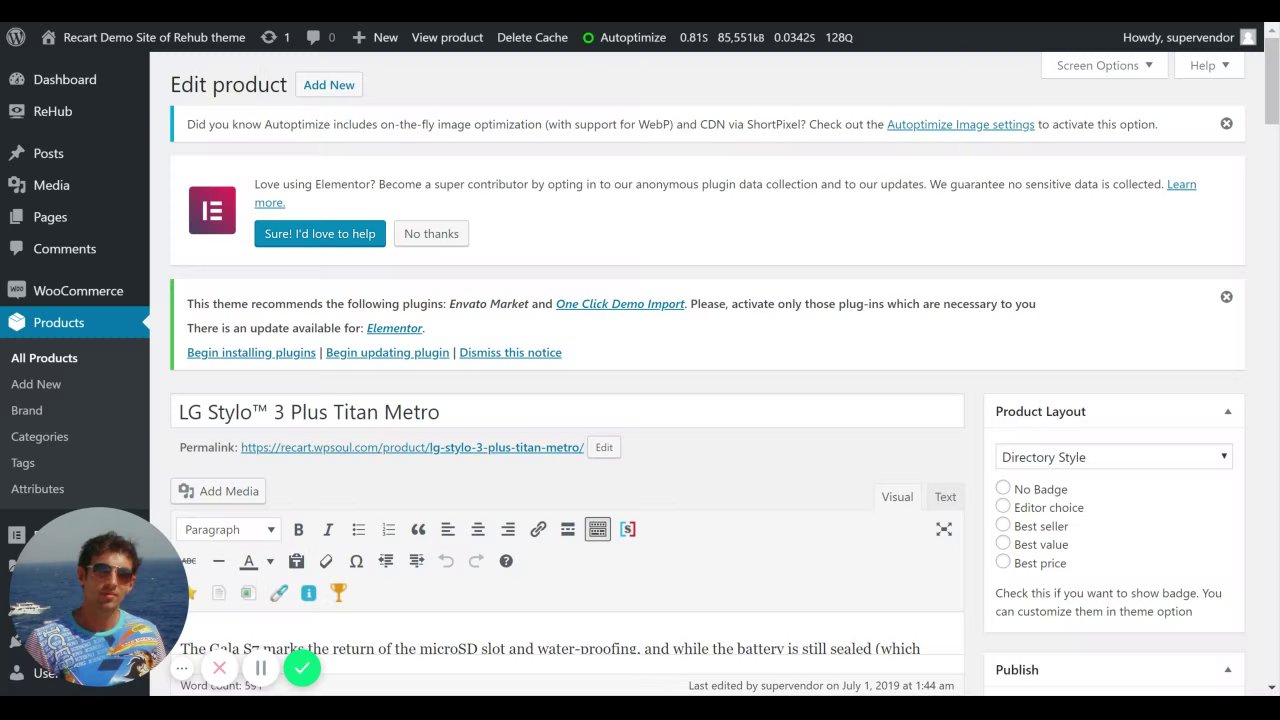Click the redo arrow in editor toolbar

(476, 561)
